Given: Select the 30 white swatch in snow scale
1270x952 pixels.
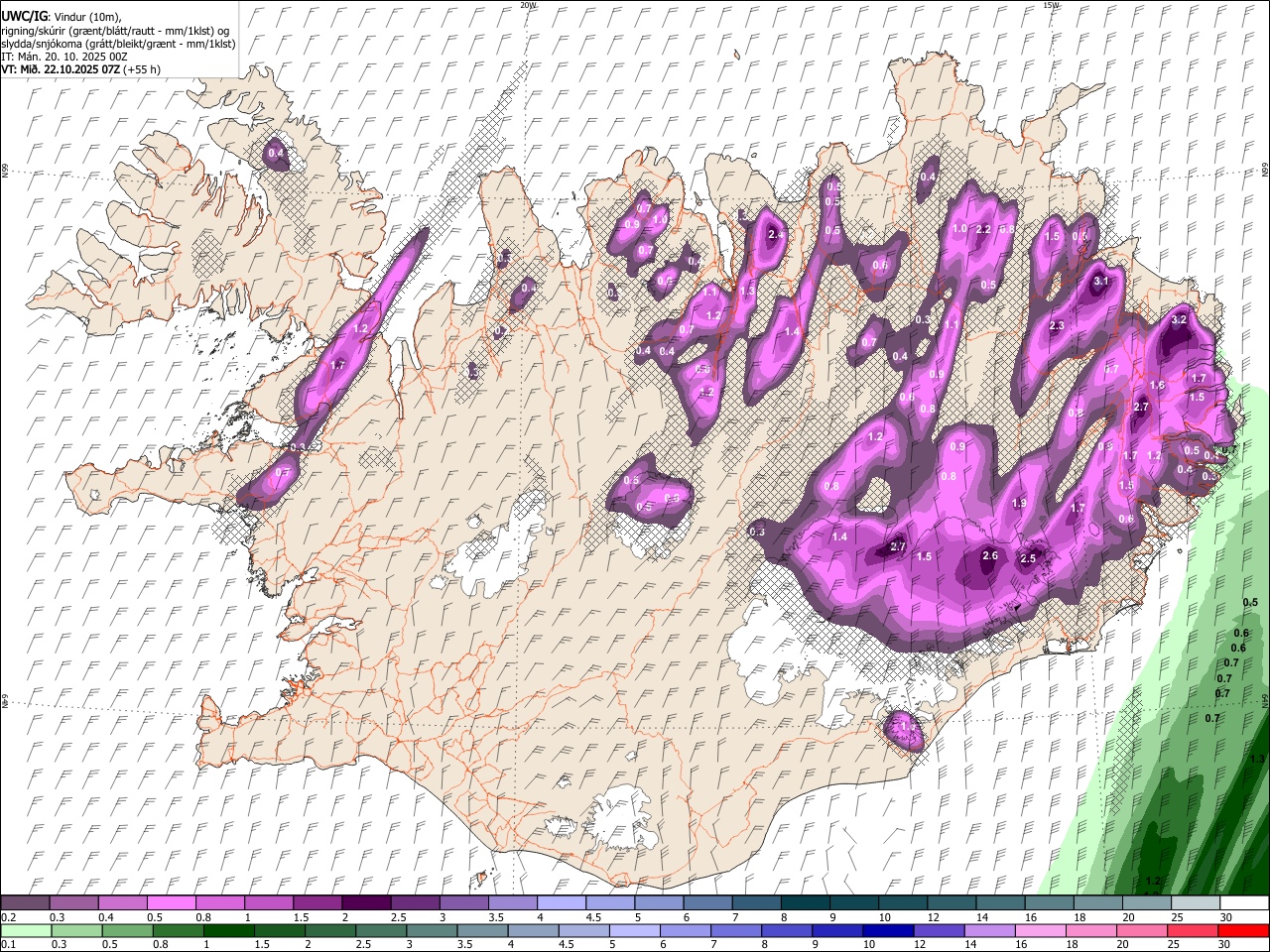Looking at the screenshot, I should (1244, 903).
